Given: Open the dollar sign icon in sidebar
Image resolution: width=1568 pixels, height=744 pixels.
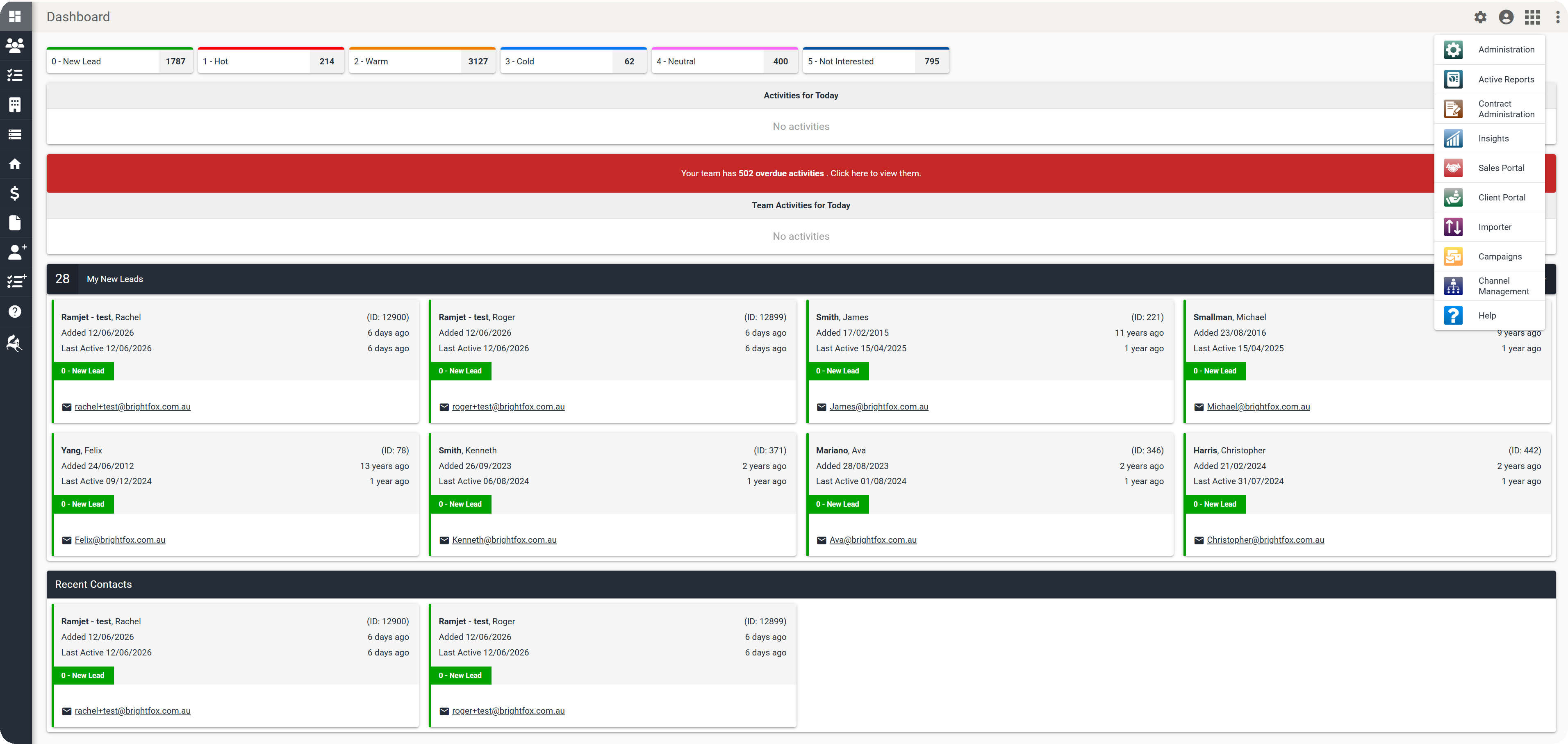Looking at the screenshot, I should click(x=15, y=193).
